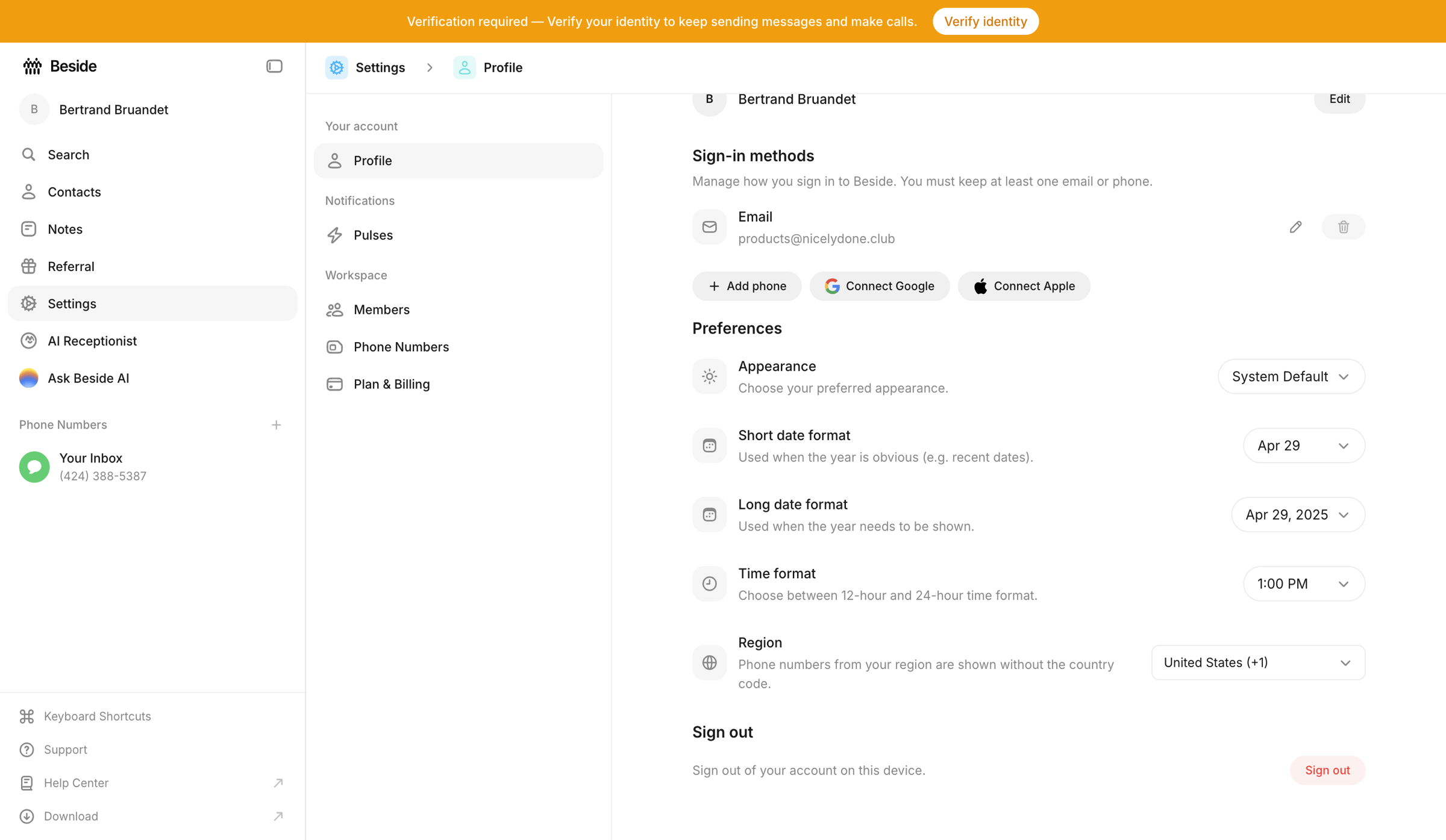Open Search in the sidebar
The height and width of the screenshot is (840, 1446).
coord(152,155)
